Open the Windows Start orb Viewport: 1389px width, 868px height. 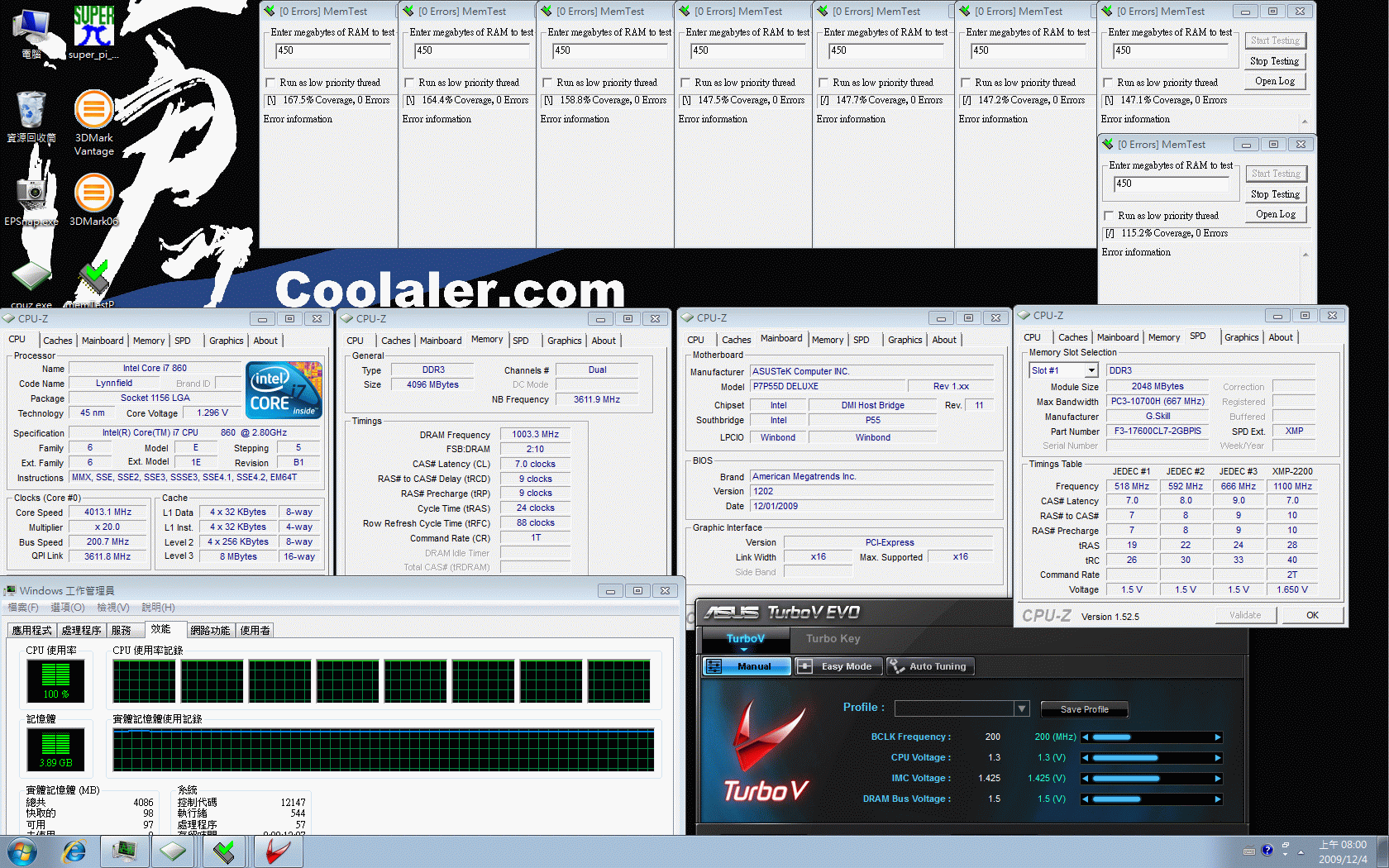click(x=22, y=851)
